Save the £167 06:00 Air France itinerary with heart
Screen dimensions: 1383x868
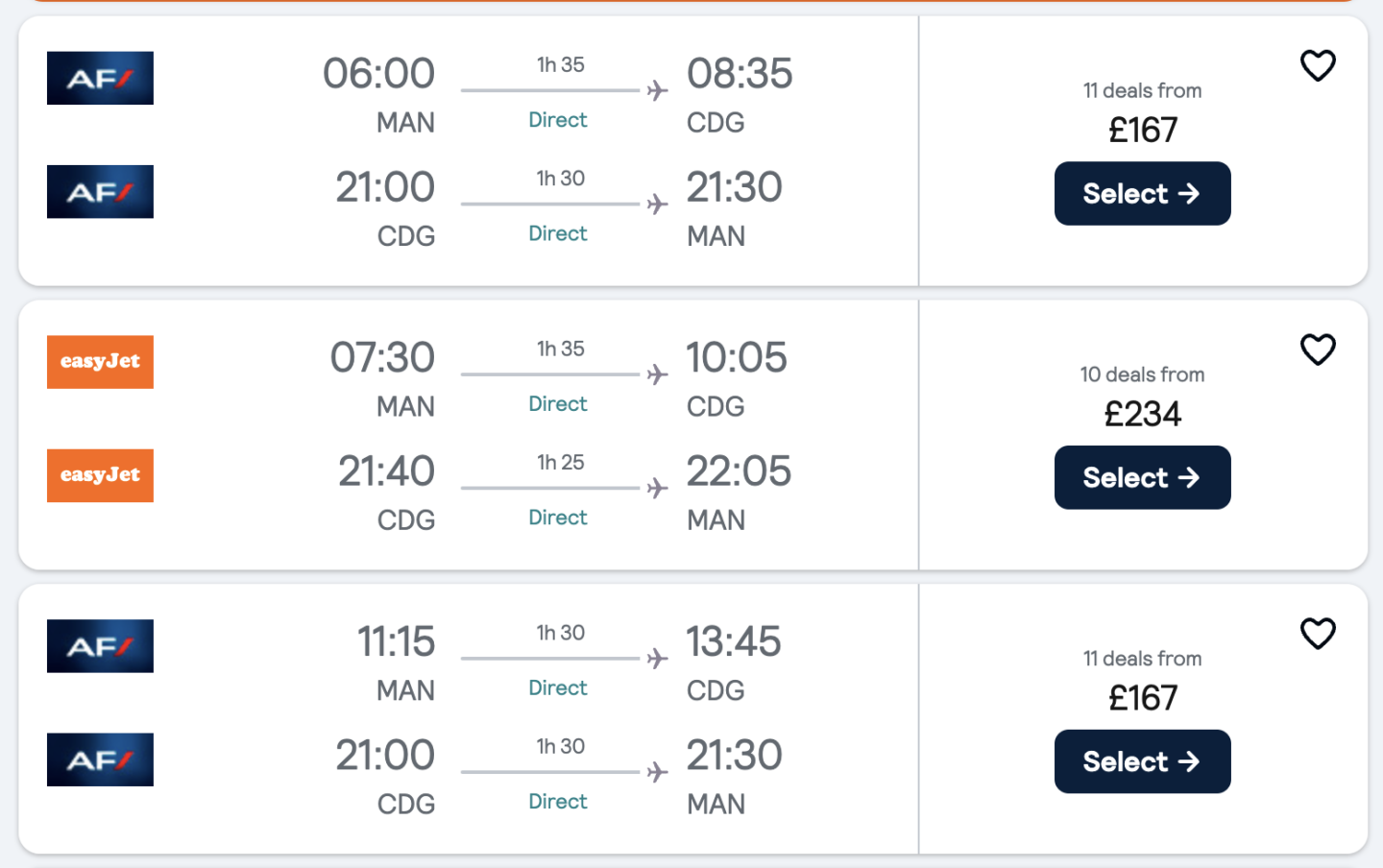point(1318,65)
